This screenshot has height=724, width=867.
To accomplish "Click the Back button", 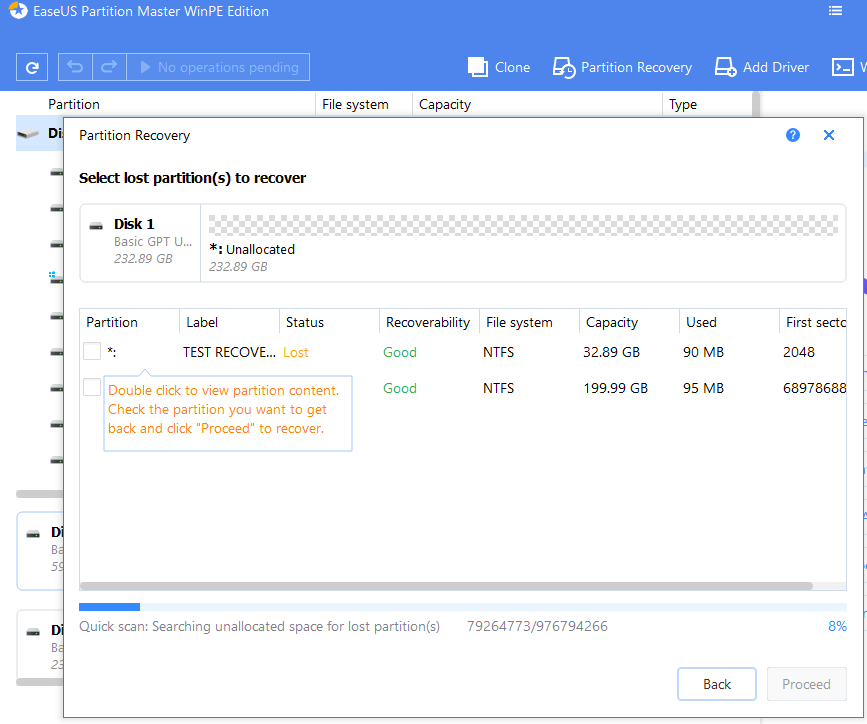I will pyautogui.click(x=717, y=684).
